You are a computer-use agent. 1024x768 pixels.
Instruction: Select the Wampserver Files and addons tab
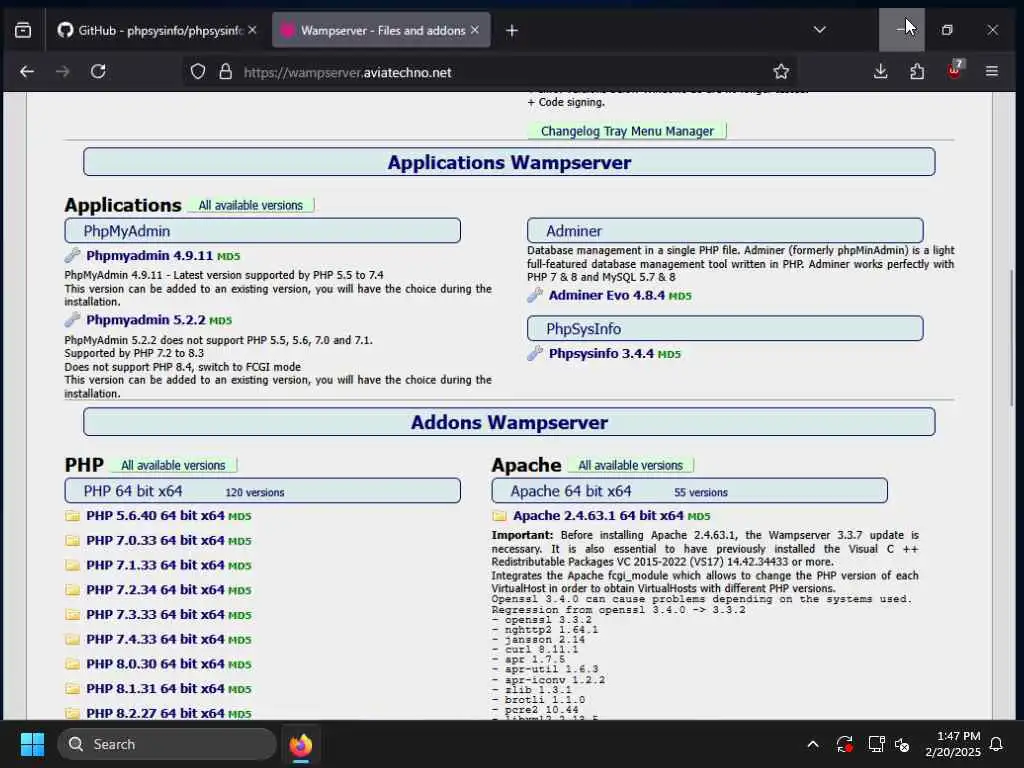pos(381,30)
